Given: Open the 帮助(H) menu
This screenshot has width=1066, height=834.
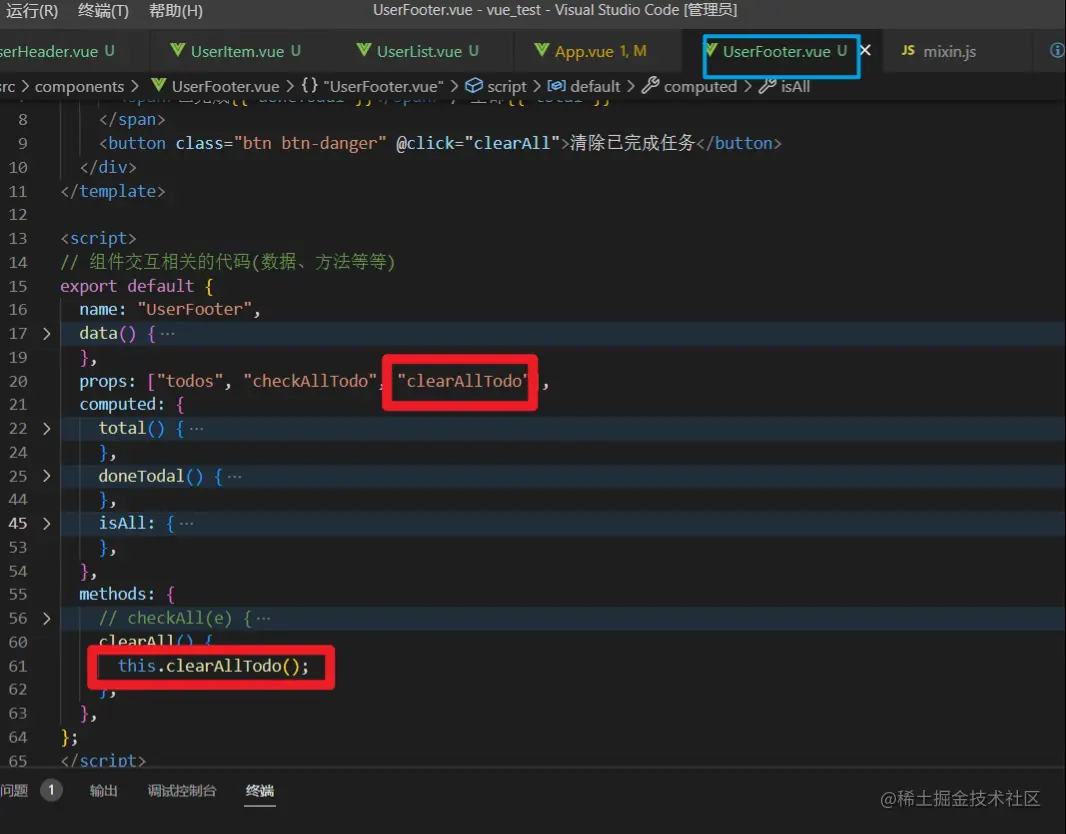Looking at the screenshot, I should pyautogui.click(x=175, y=10).
